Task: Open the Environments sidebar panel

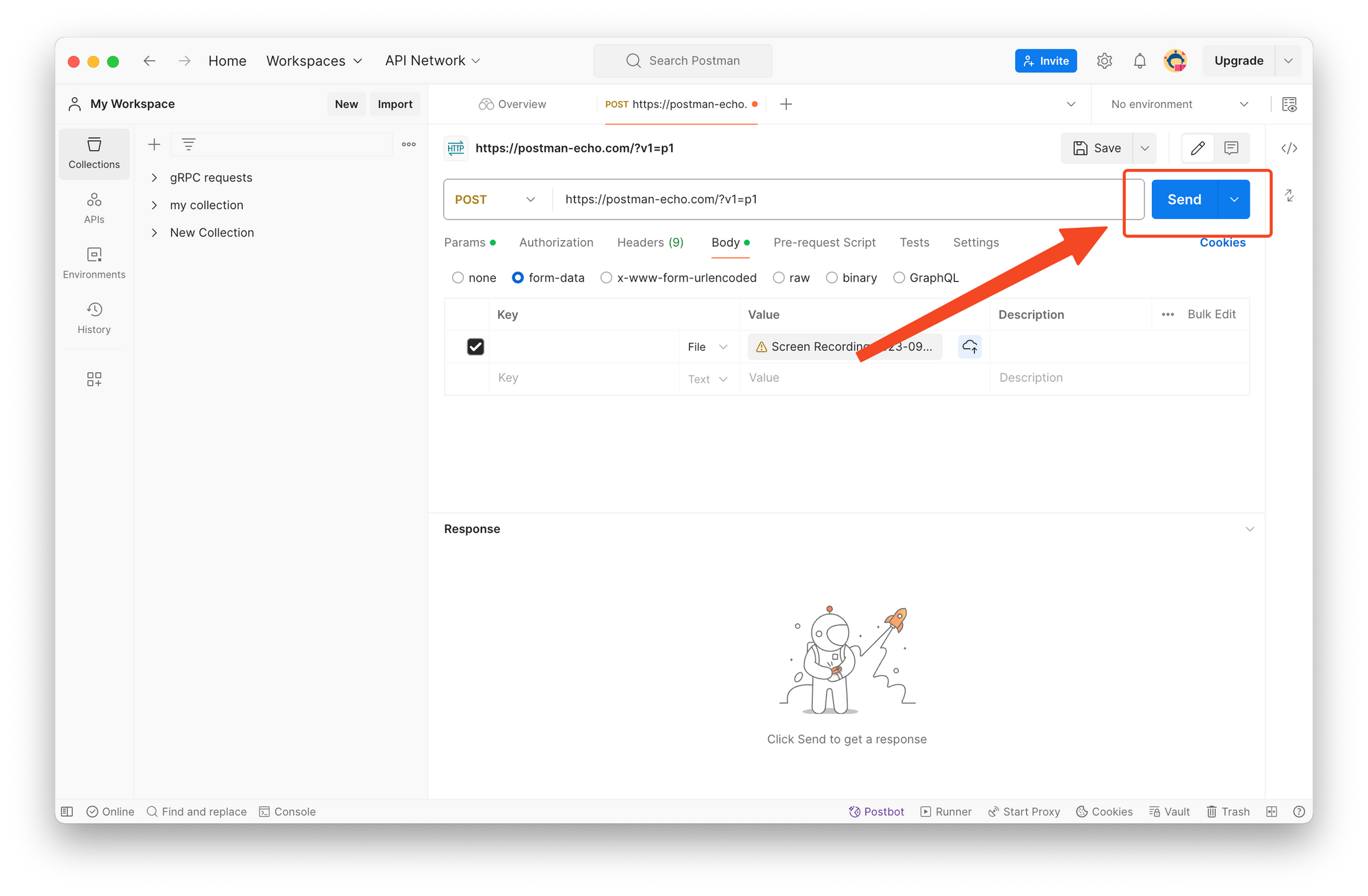Action: [94, 263]
